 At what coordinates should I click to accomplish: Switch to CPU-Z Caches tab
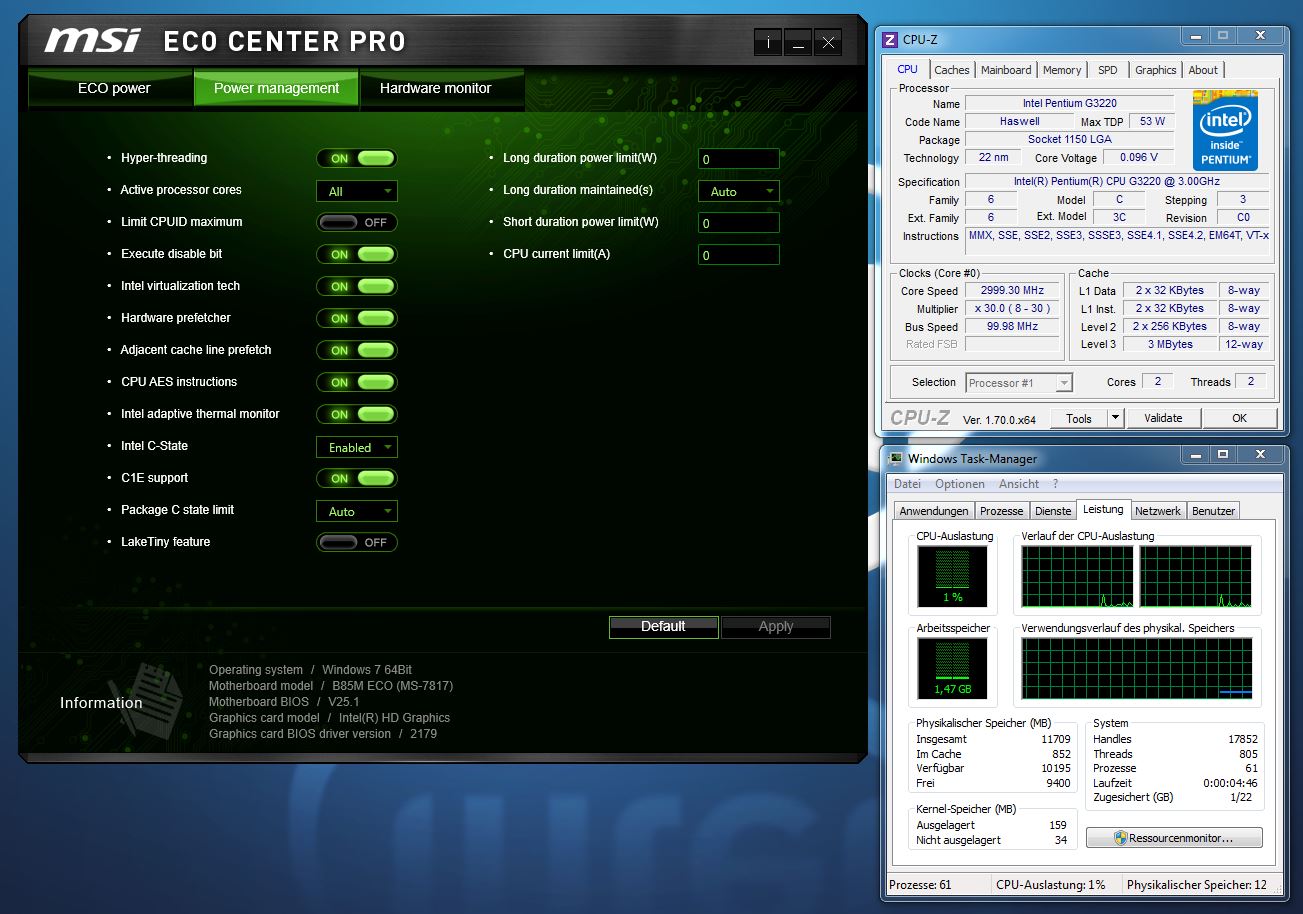tap(952, 70)
